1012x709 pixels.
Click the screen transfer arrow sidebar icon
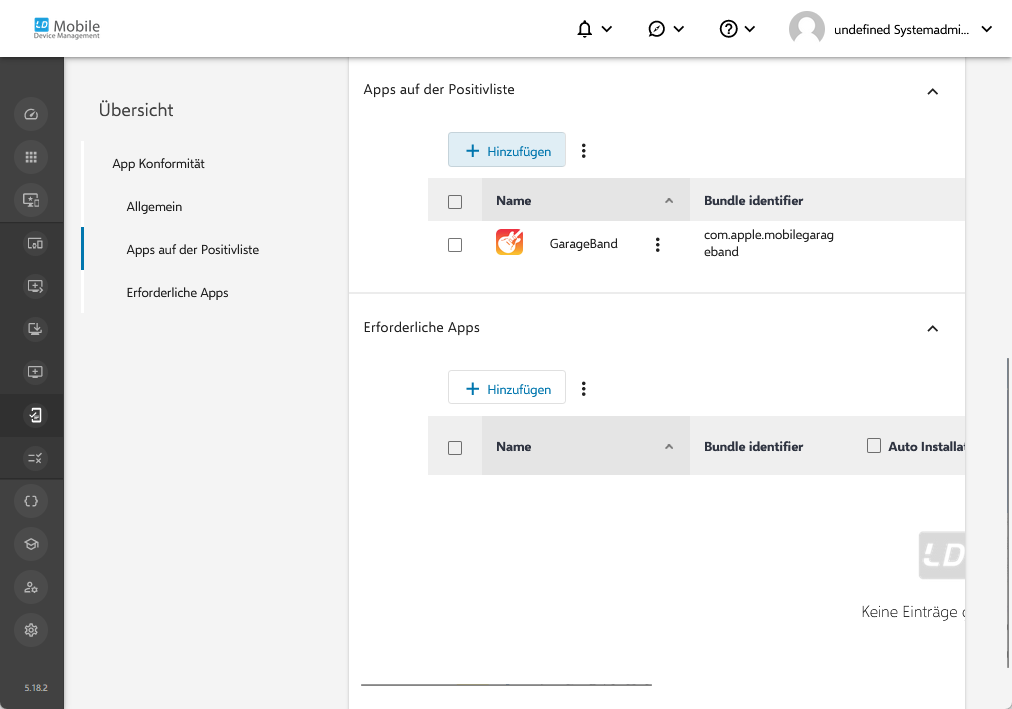click(35, 286)
